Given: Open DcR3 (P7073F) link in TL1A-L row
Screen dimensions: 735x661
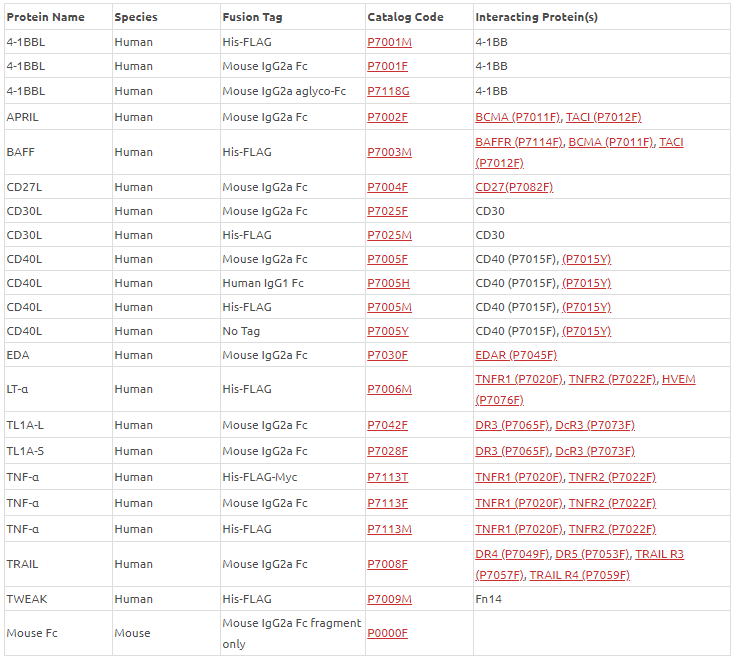Looking at the screenshot, I should click(x=595, y=425).
